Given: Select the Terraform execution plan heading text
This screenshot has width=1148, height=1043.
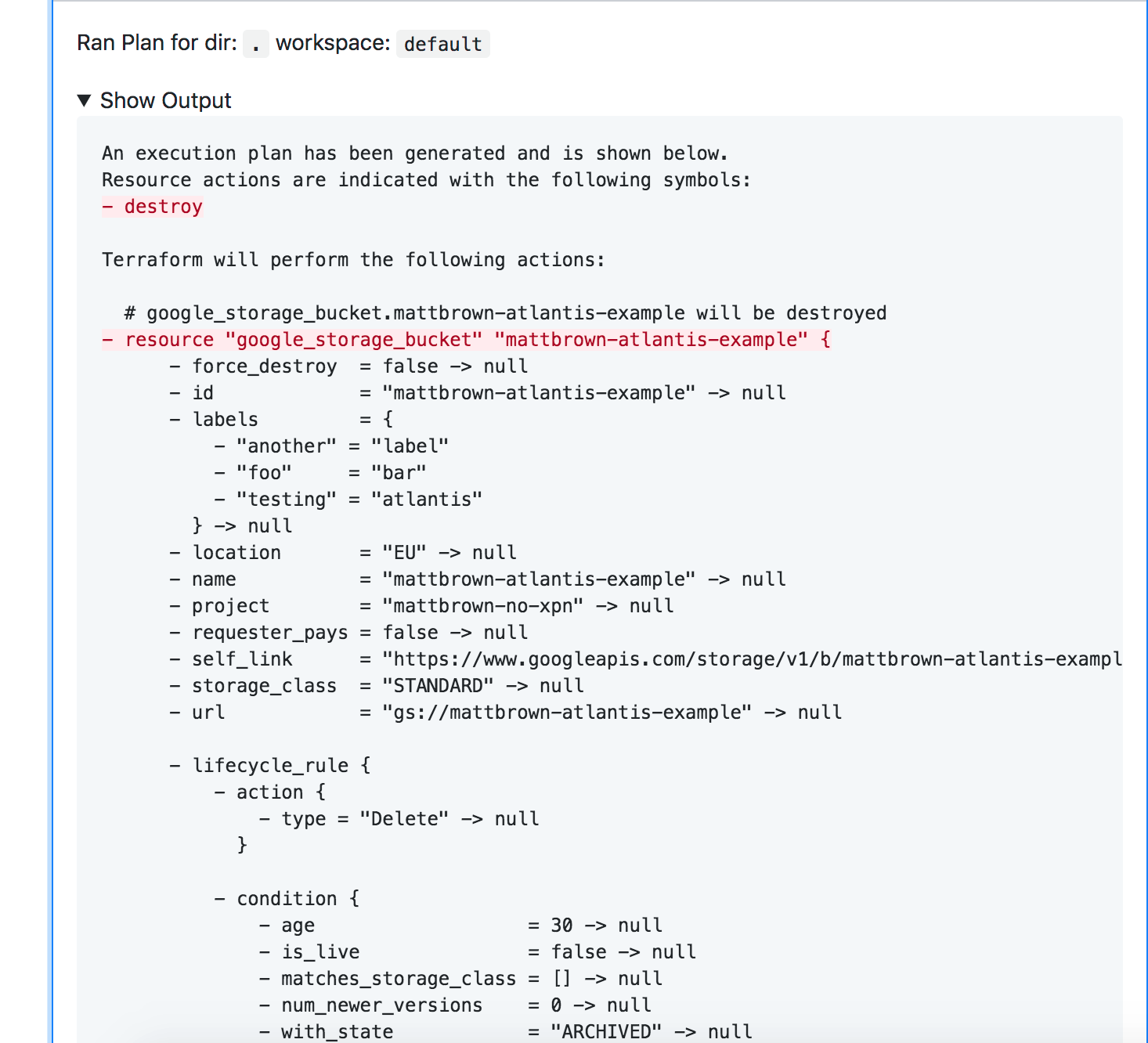Looking at the screenshot, I should point(352,259).
